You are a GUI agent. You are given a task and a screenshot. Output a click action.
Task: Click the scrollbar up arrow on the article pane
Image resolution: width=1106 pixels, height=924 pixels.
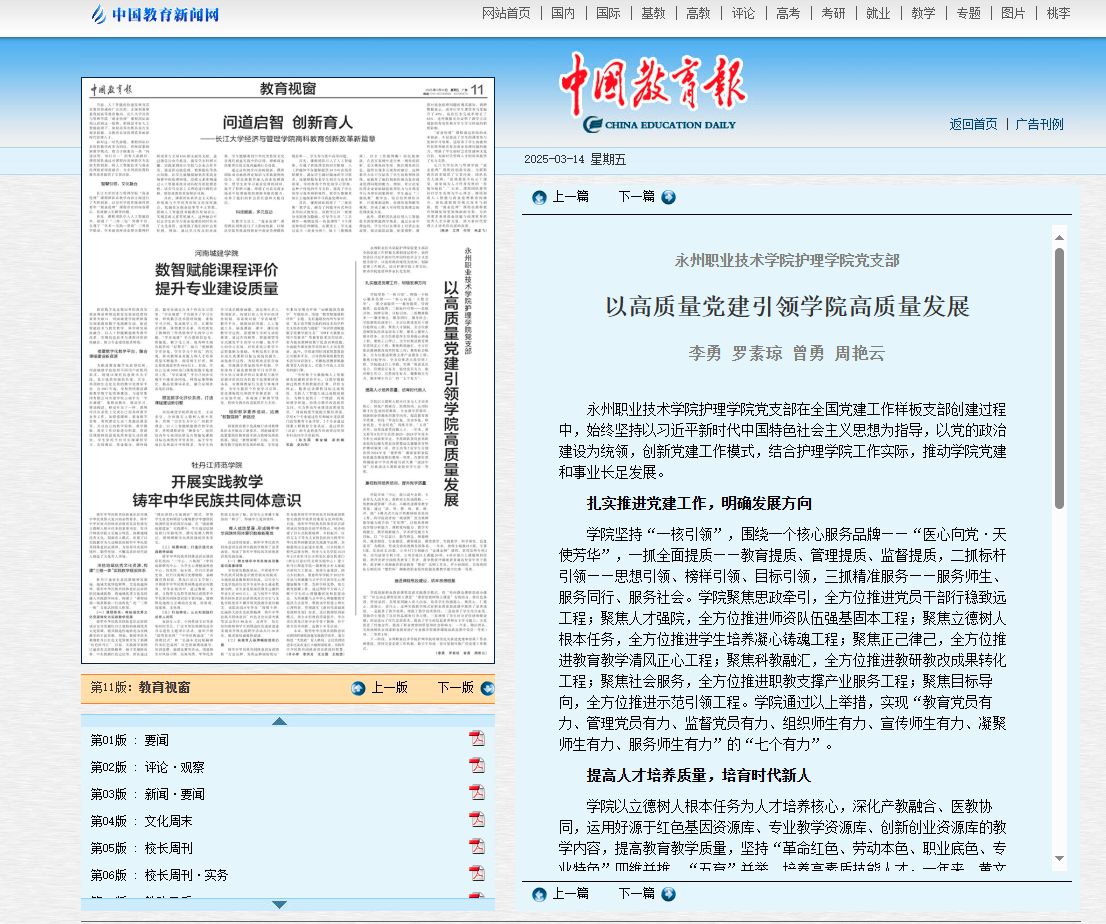[1059, 237]
